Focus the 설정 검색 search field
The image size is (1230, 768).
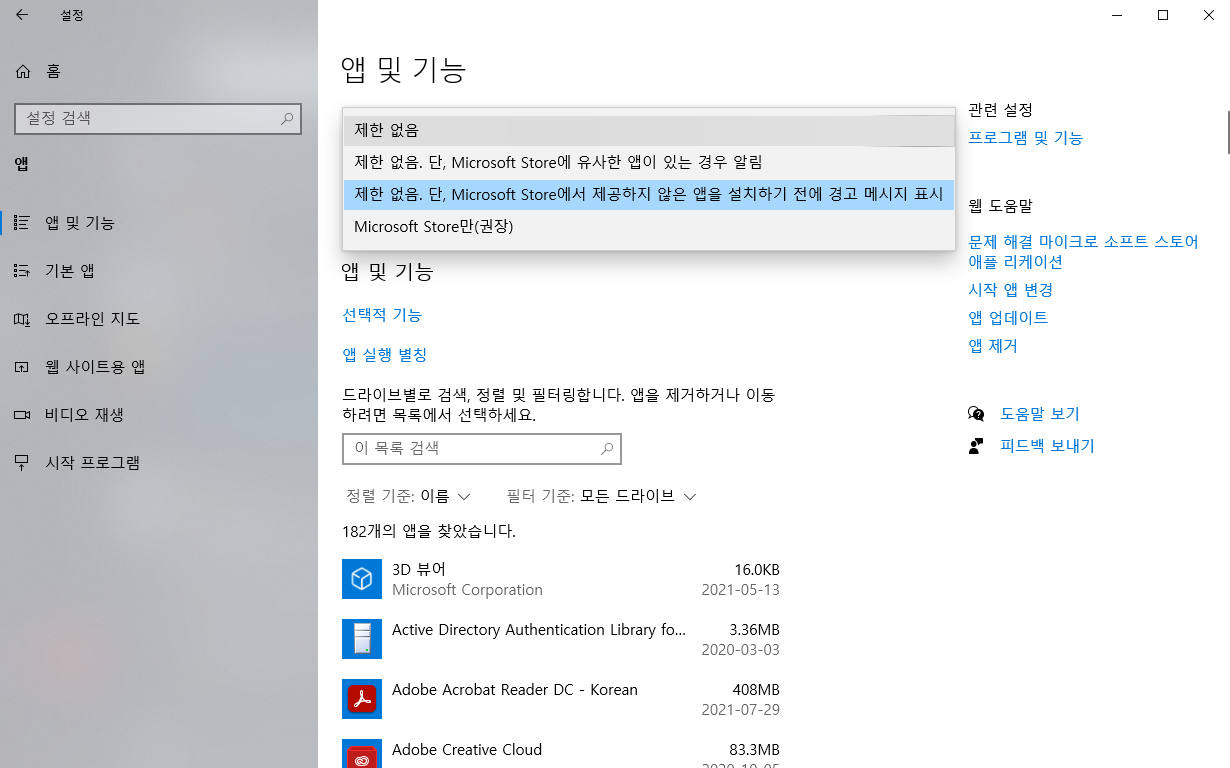158,118
